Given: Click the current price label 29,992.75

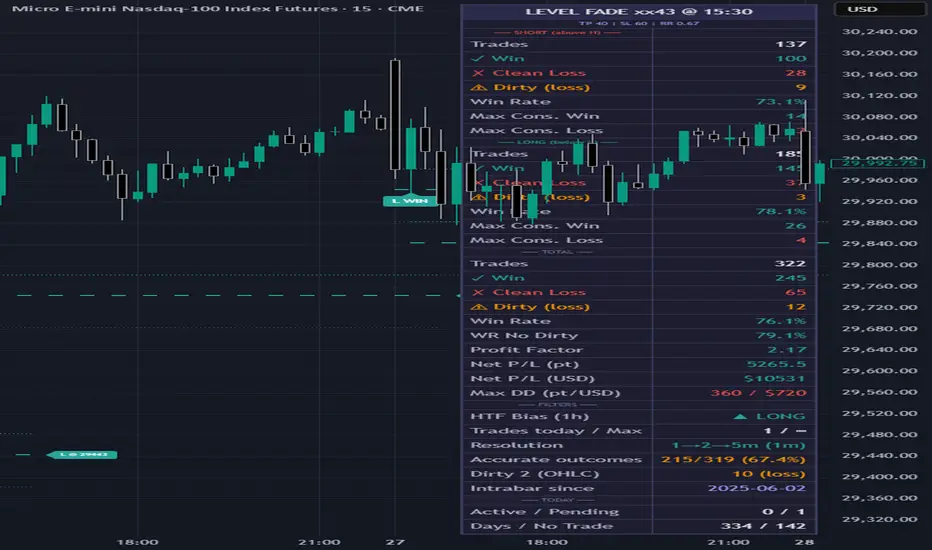Looking at the screenshot, I should [x=879, y=163].
